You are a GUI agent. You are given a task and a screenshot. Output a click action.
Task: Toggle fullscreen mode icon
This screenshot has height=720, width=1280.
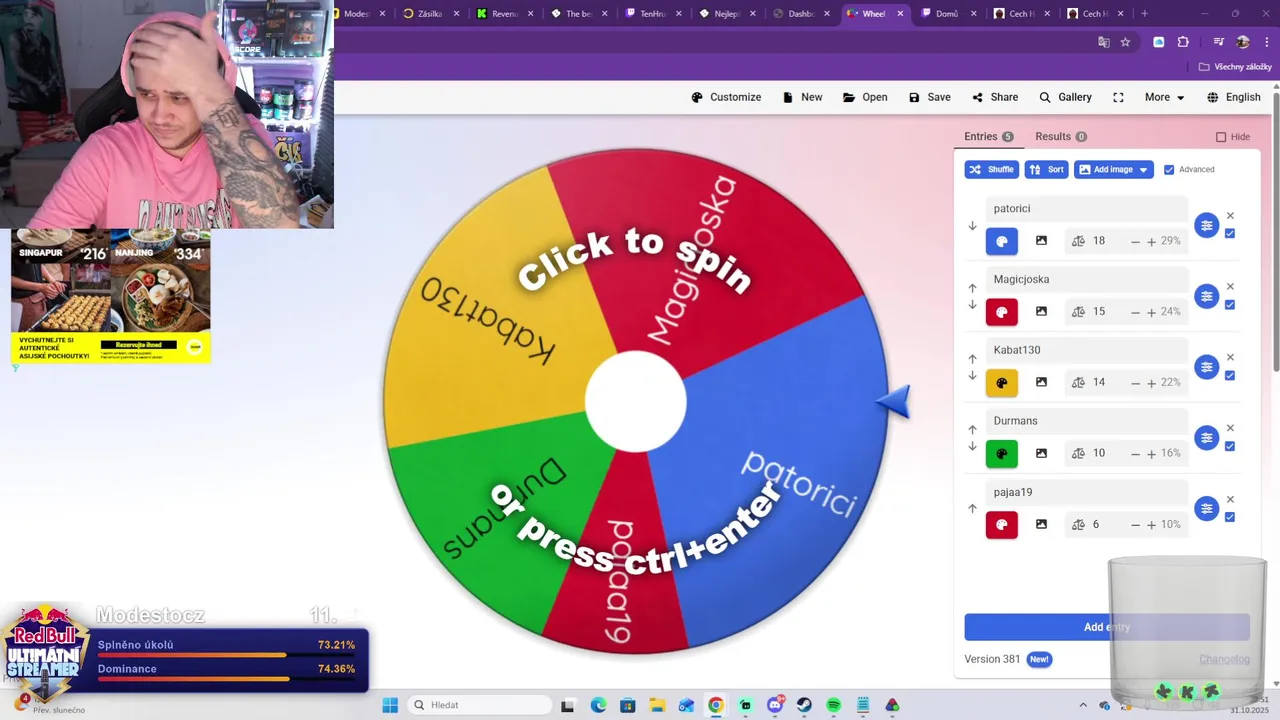click(1118, 97)
